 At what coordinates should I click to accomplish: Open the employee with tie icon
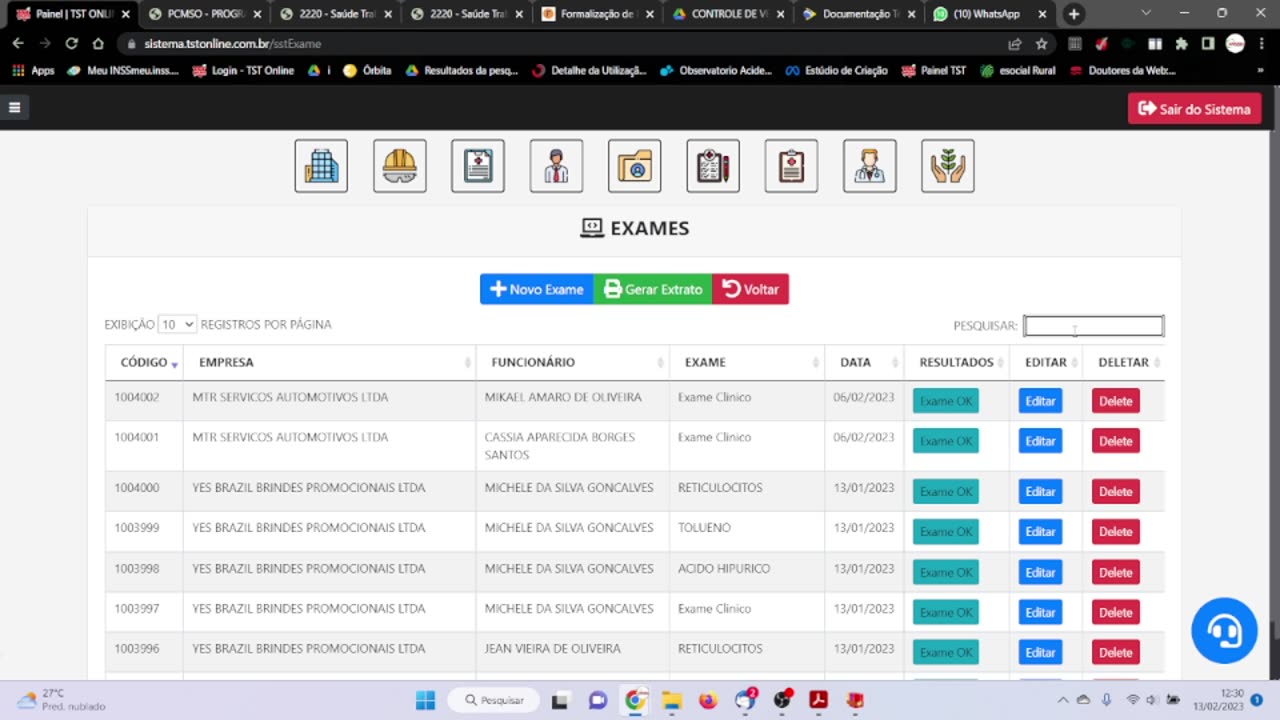click(556, 166)
